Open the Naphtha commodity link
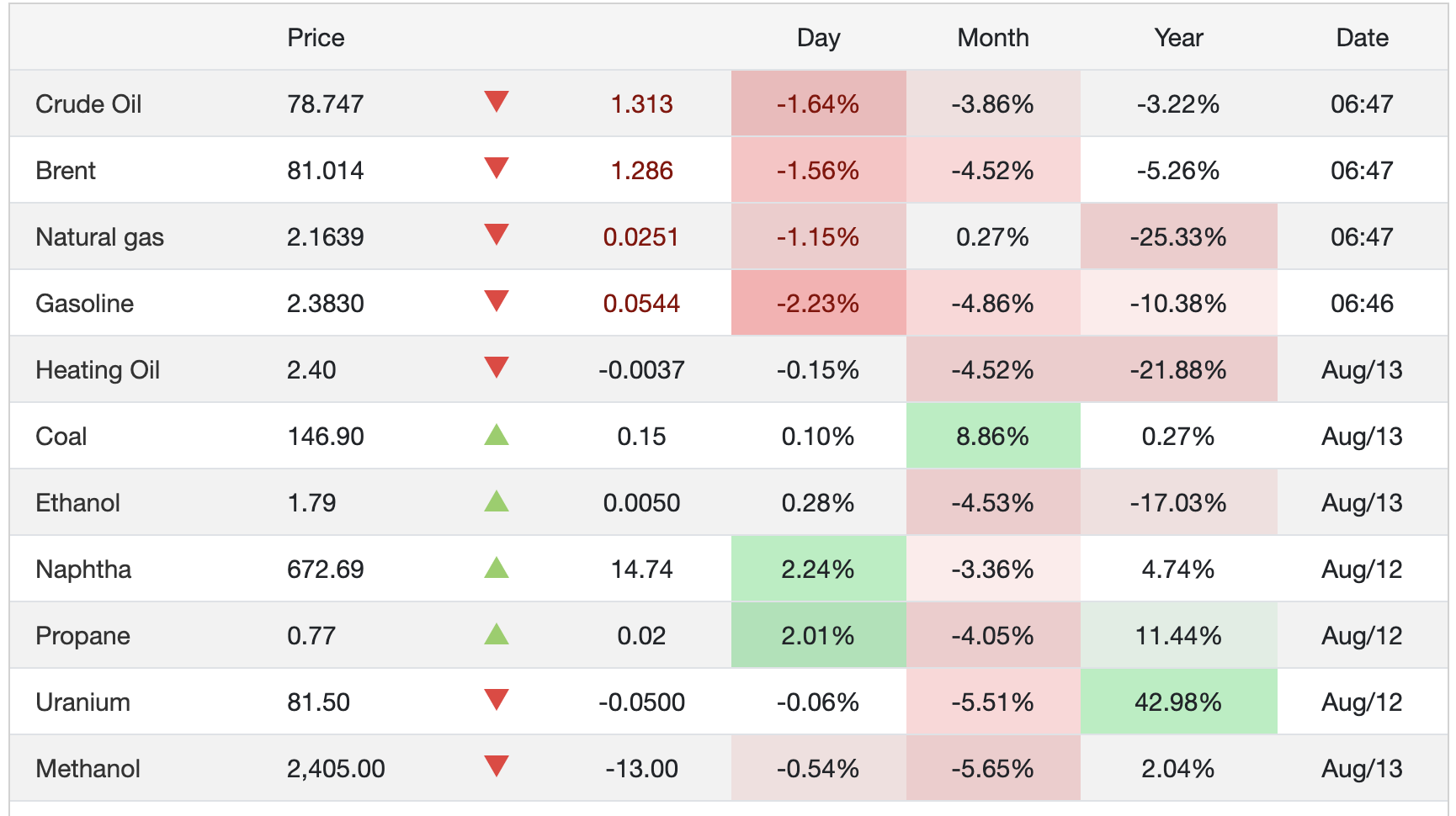 [83, 570]
